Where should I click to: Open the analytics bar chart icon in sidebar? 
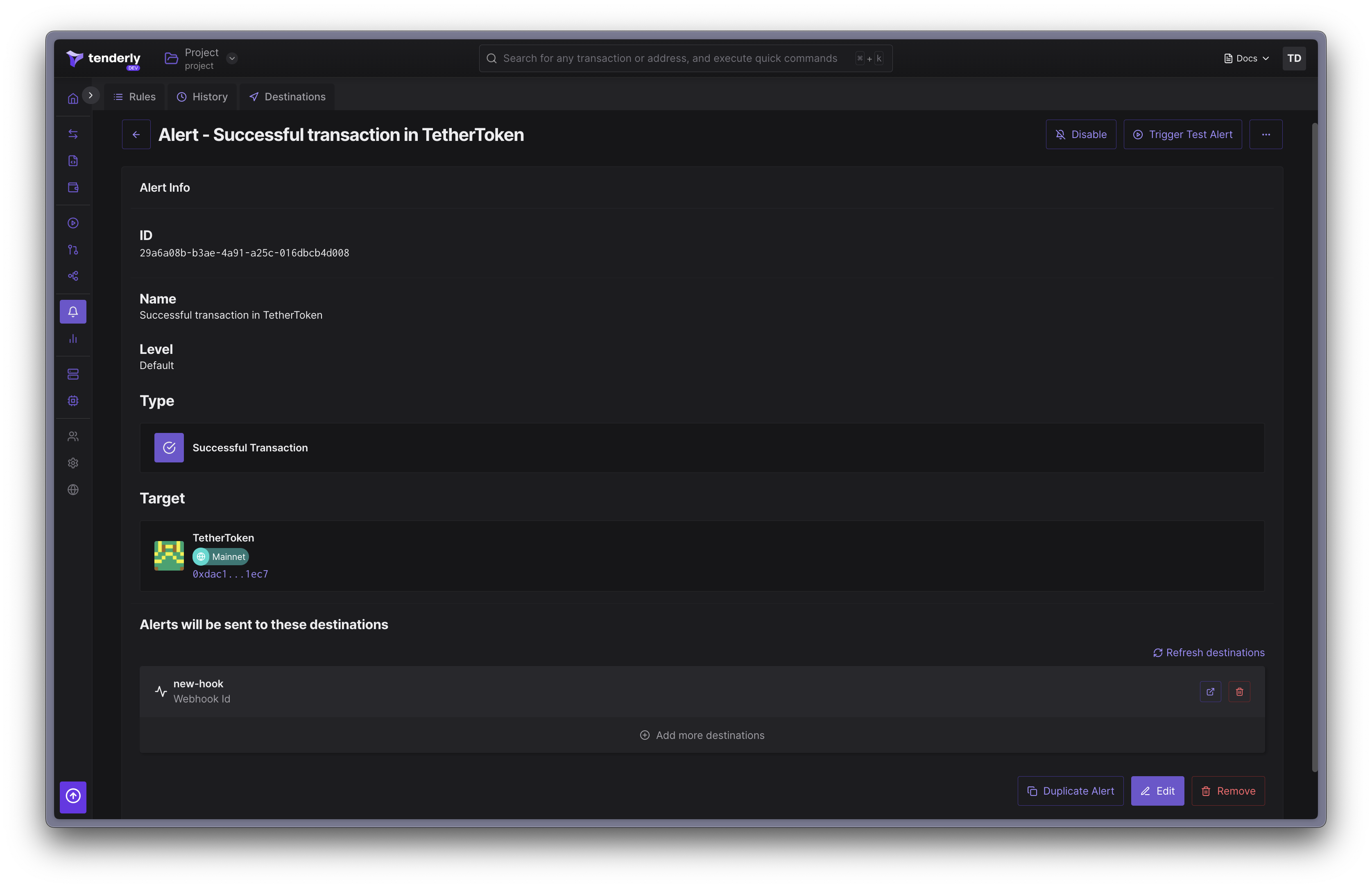point(72,338)
